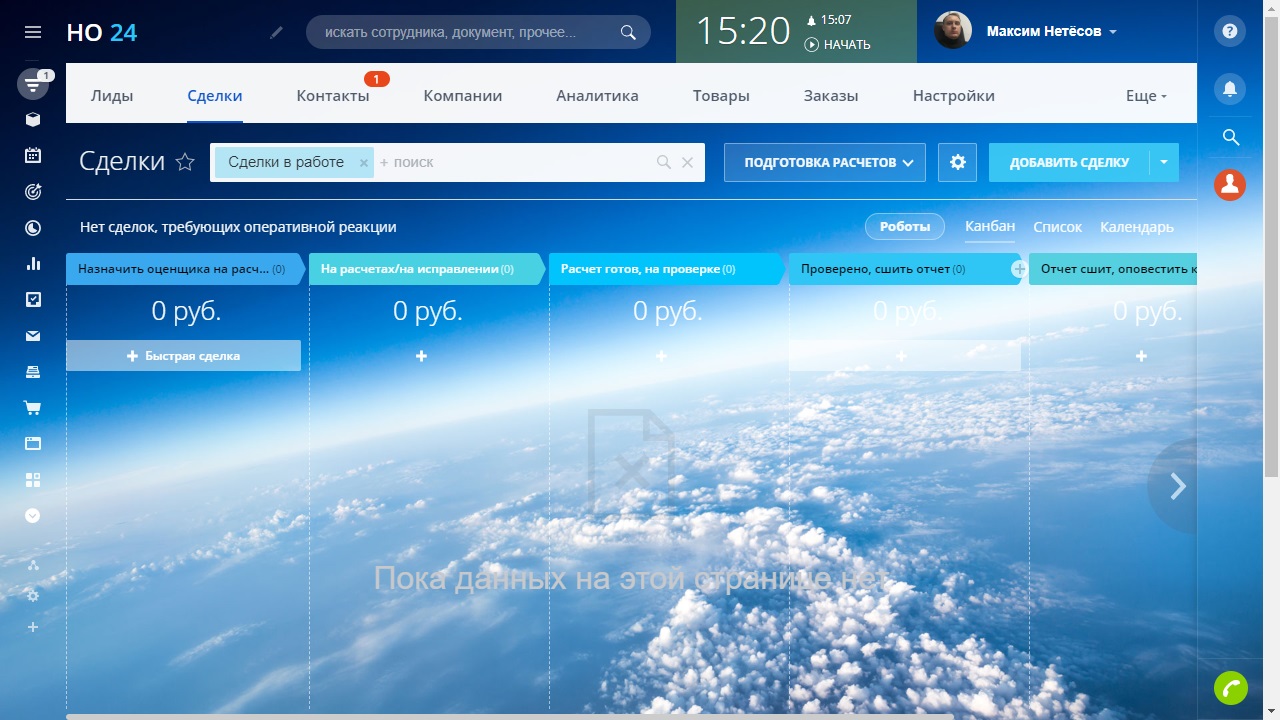Open the green phone call button
1280x720 pixels.
[1231, 688]
